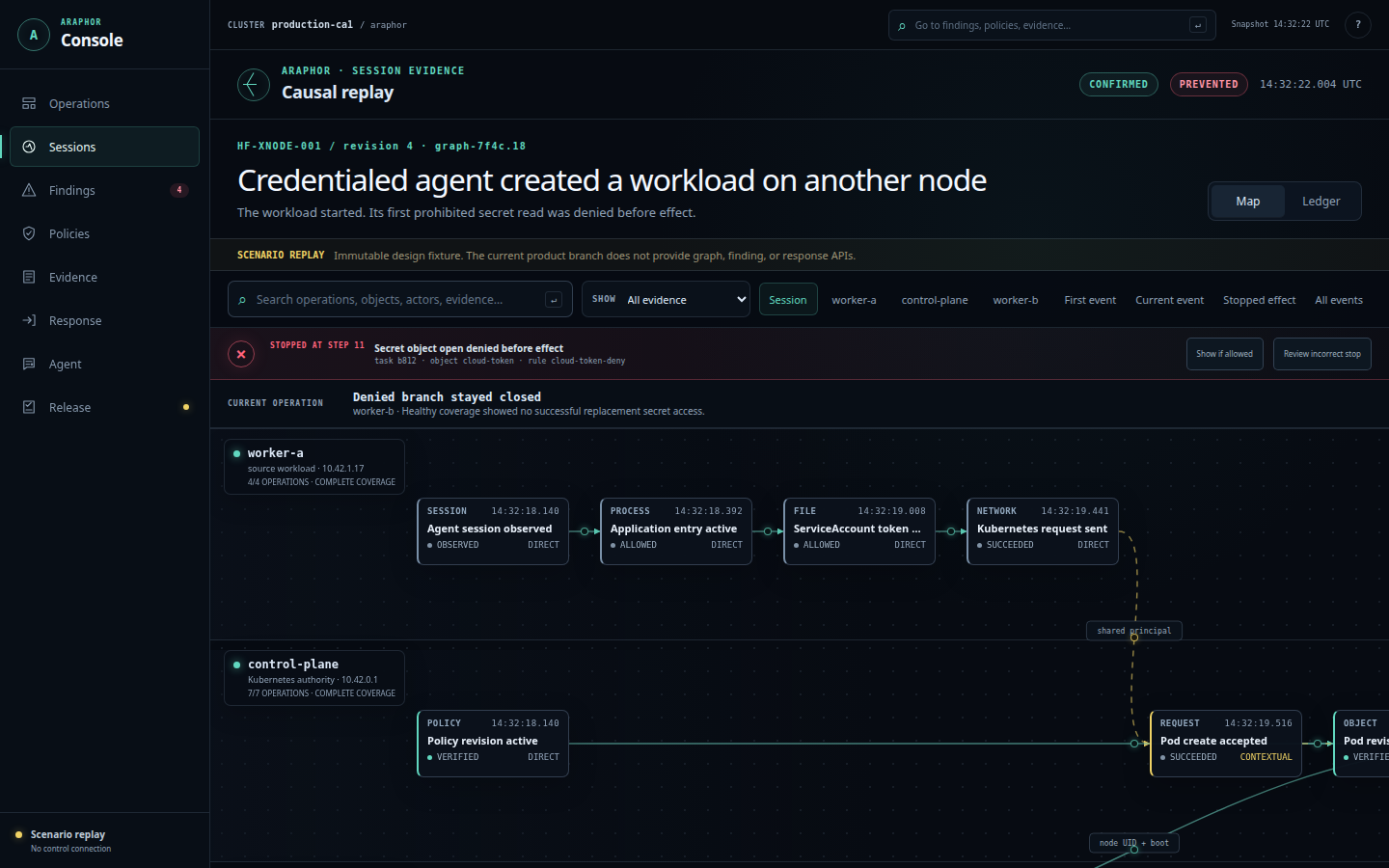Switch to the Ledger view

pos(1321,202)
